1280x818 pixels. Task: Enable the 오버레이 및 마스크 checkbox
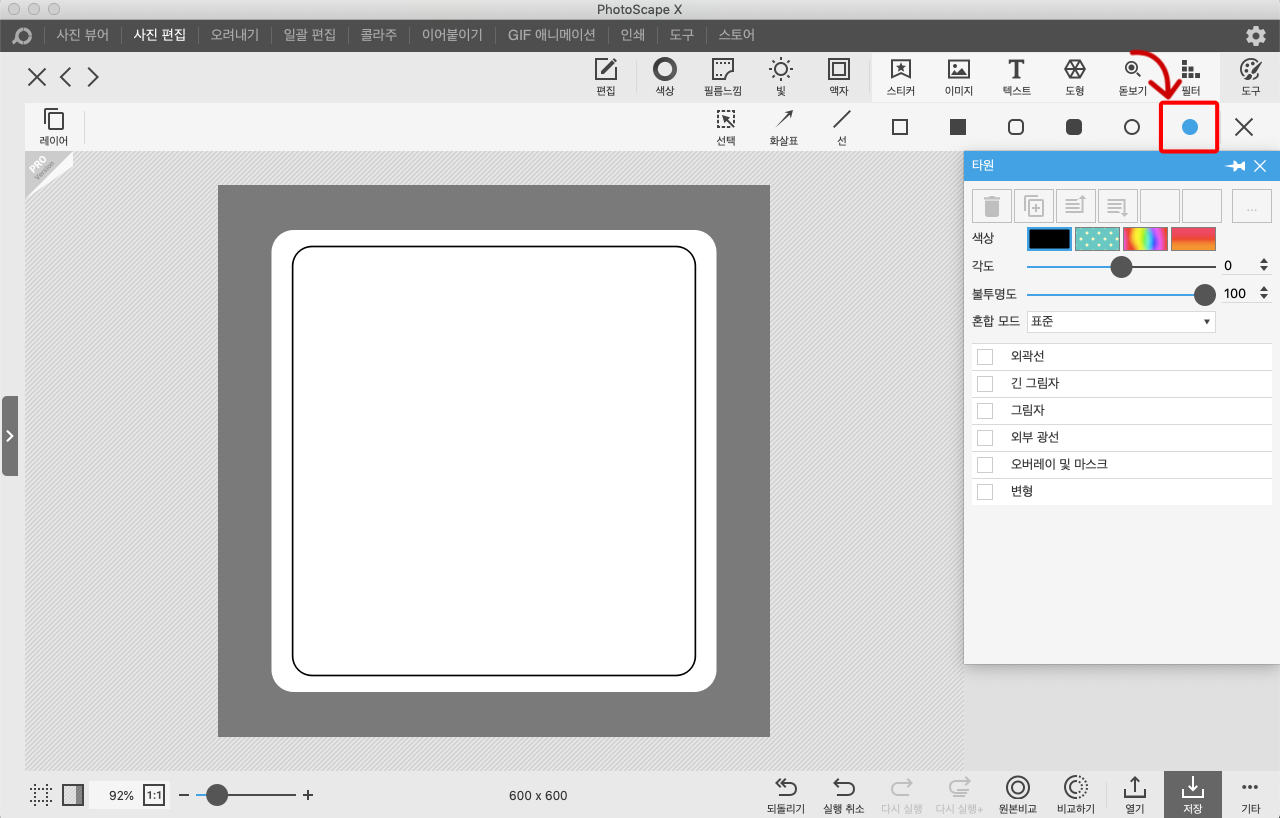(985, 465)
